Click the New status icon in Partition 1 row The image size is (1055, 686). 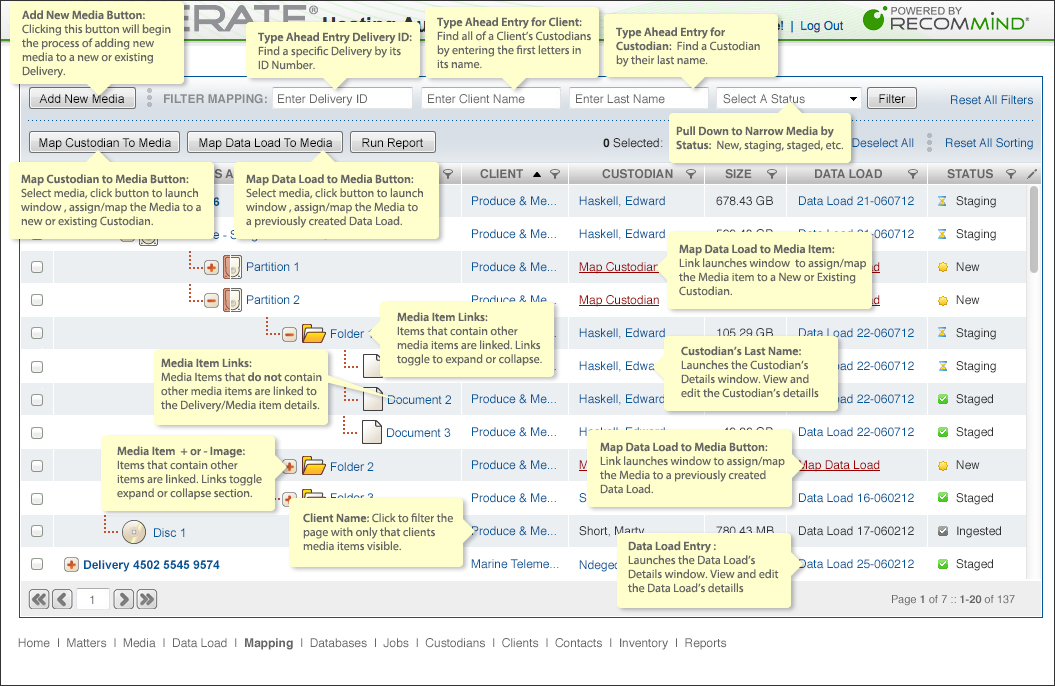coord(943,267)
